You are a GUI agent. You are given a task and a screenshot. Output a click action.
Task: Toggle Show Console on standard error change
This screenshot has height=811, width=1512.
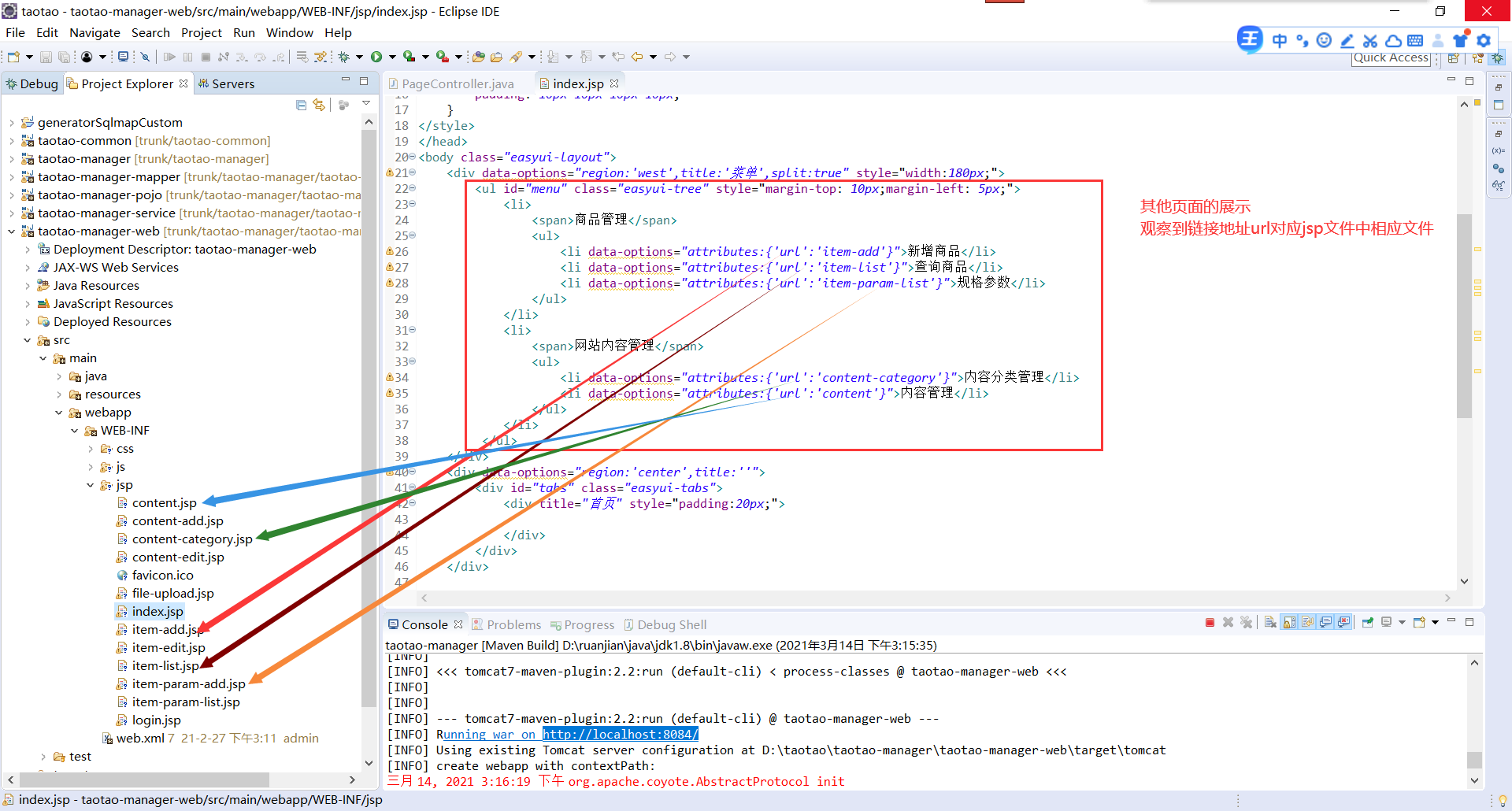coord(1343,623)
